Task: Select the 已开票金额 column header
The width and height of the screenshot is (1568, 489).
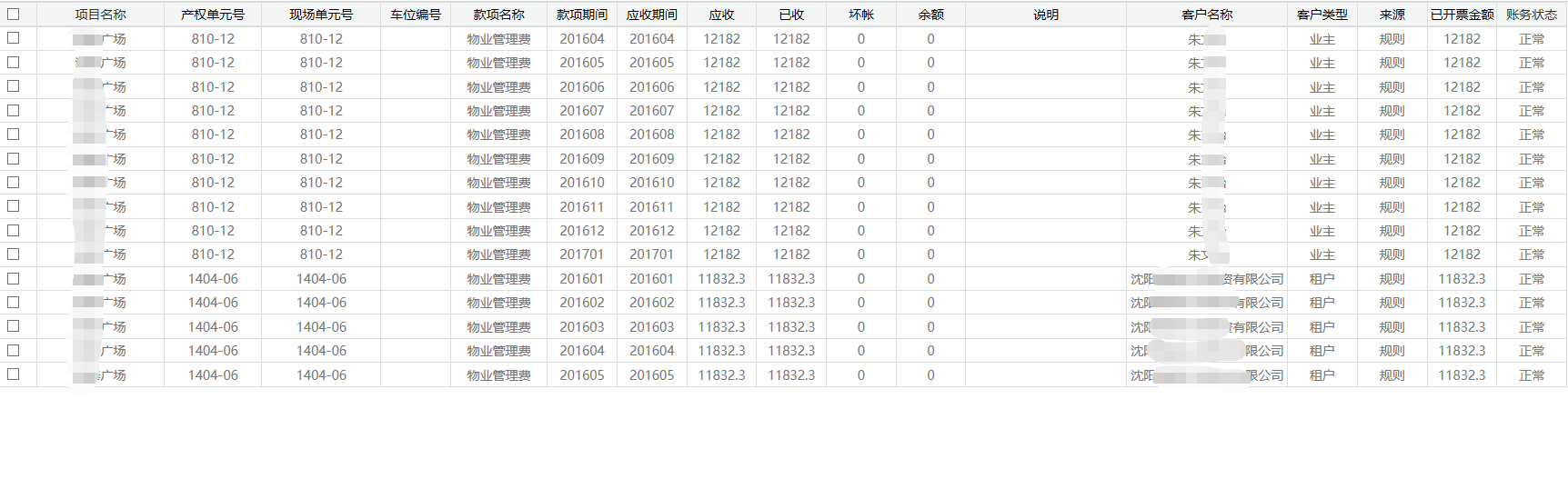Action: click(x=1462, y=15)
